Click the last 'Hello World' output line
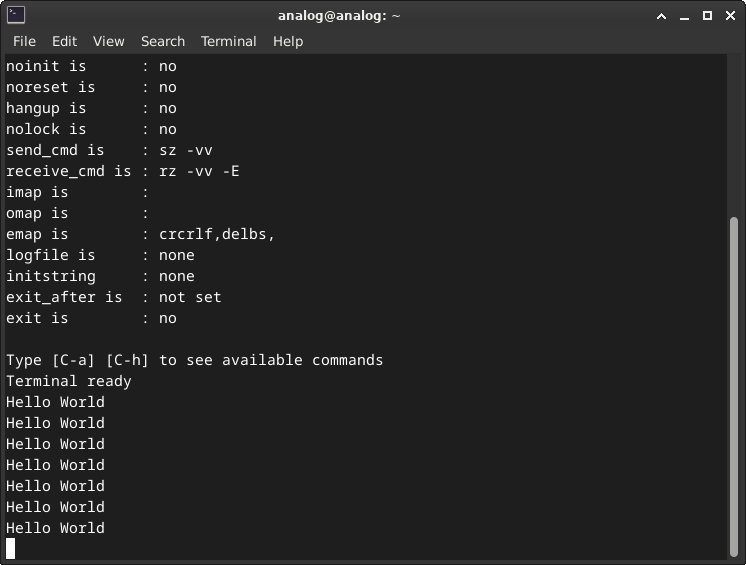 [55, 528]
